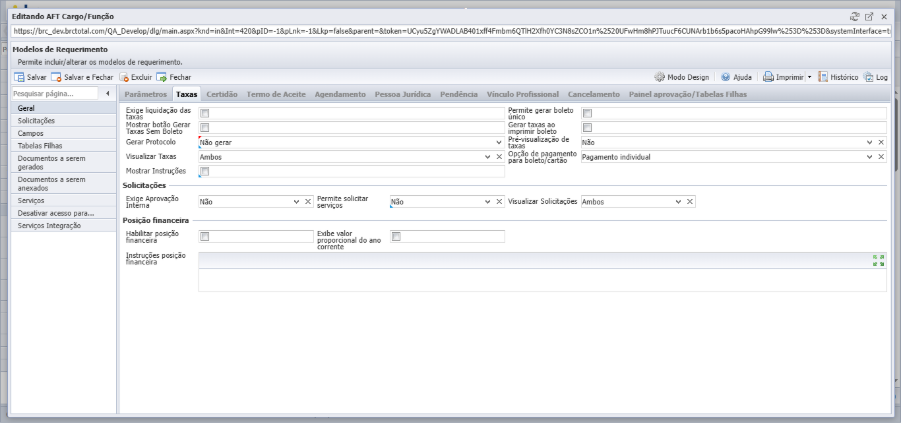Open Desativar acesso para... page
This screenshot has width=901, height=423.
point(63,213)
